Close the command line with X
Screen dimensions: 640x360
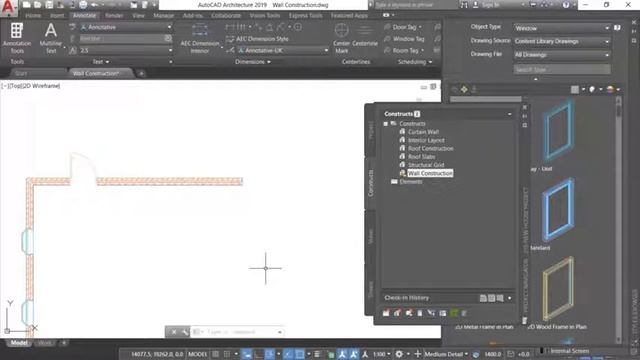click(x=174, y=332)
